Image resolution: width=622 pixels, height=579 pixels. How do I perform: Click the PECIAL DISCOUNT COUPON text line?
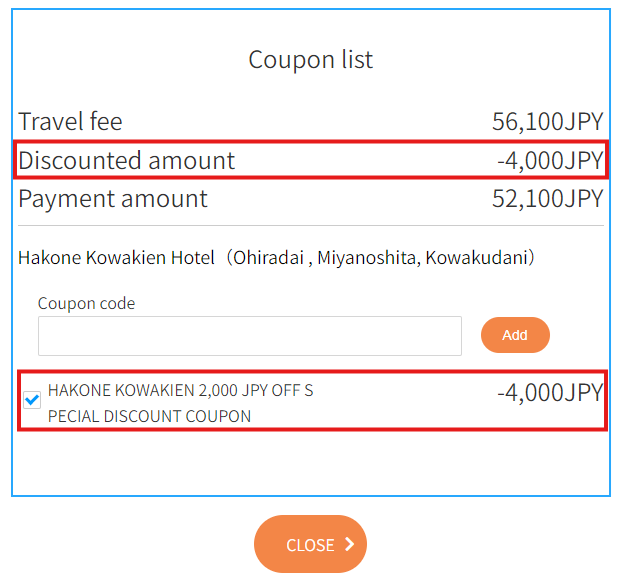pos(149,416)
